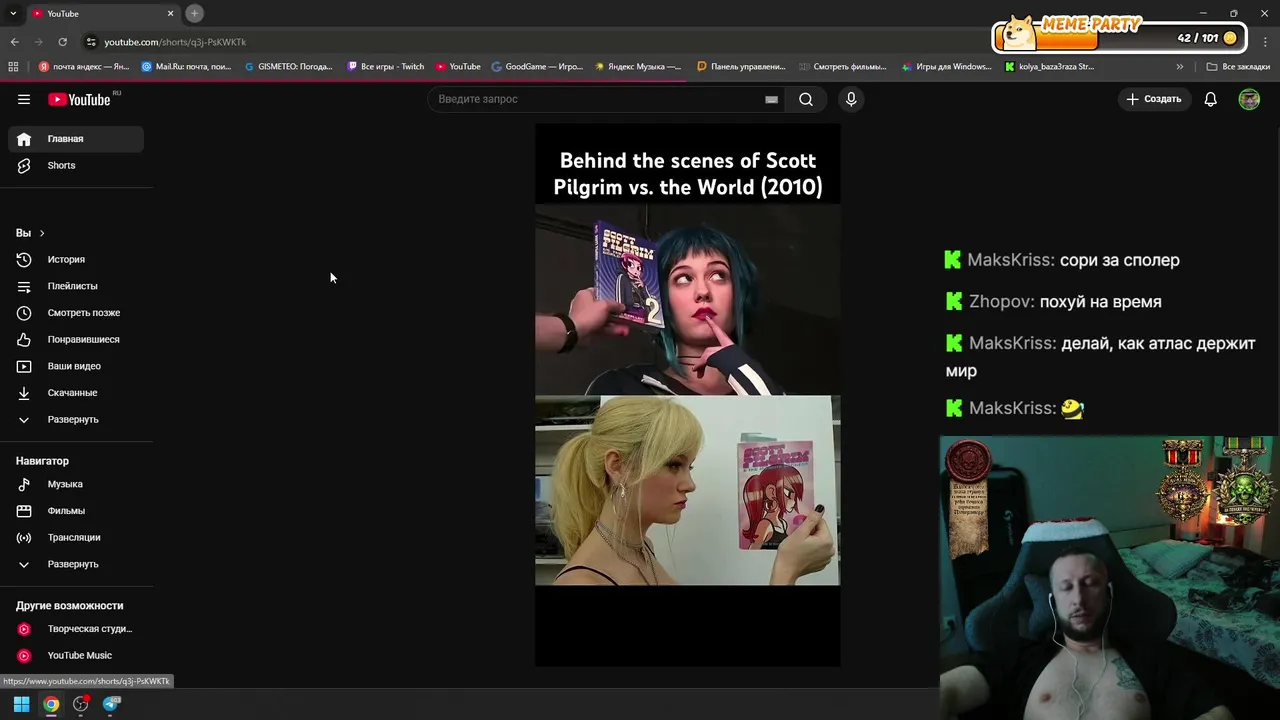Go back in the browser
This screenshot has width=1280, height=720.
click(14, 42)
